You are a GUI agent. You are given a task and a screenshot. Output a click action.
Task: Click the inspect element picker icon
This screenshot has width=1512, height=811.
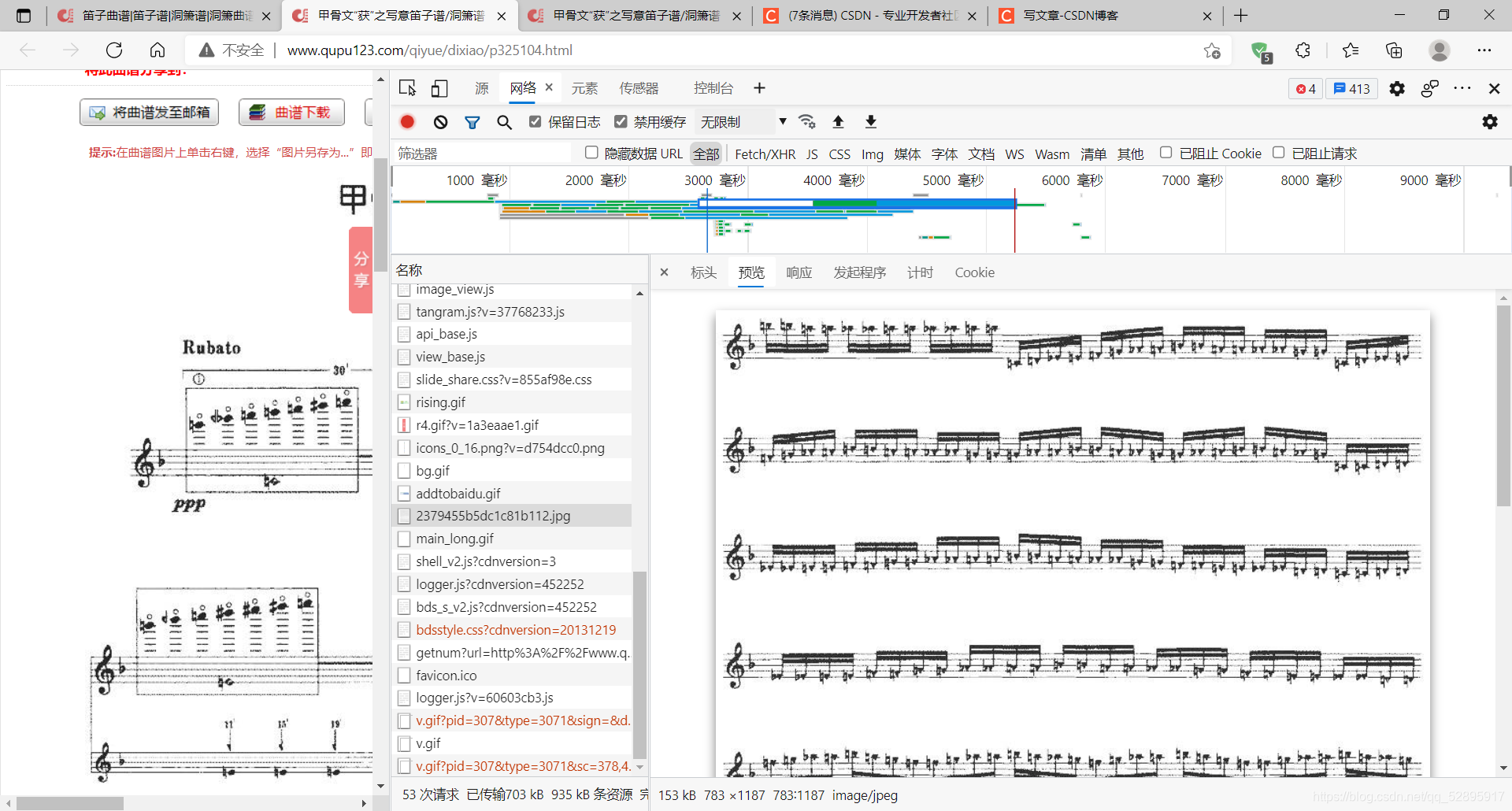[x=407, y=88]
